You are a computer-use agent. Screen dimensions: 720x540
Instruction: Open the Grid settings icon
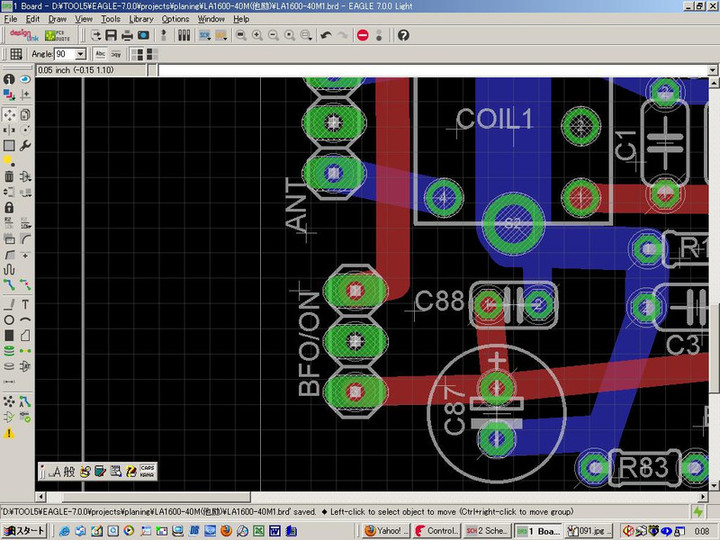15,54
